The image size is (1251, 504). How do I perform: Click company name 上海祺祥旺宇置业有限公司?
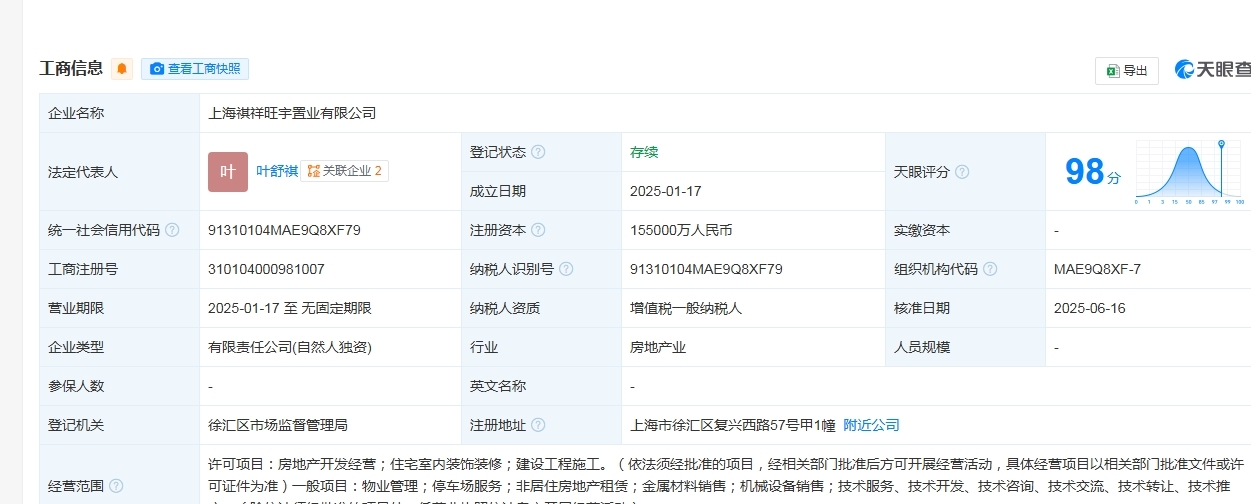click(292, 113)
